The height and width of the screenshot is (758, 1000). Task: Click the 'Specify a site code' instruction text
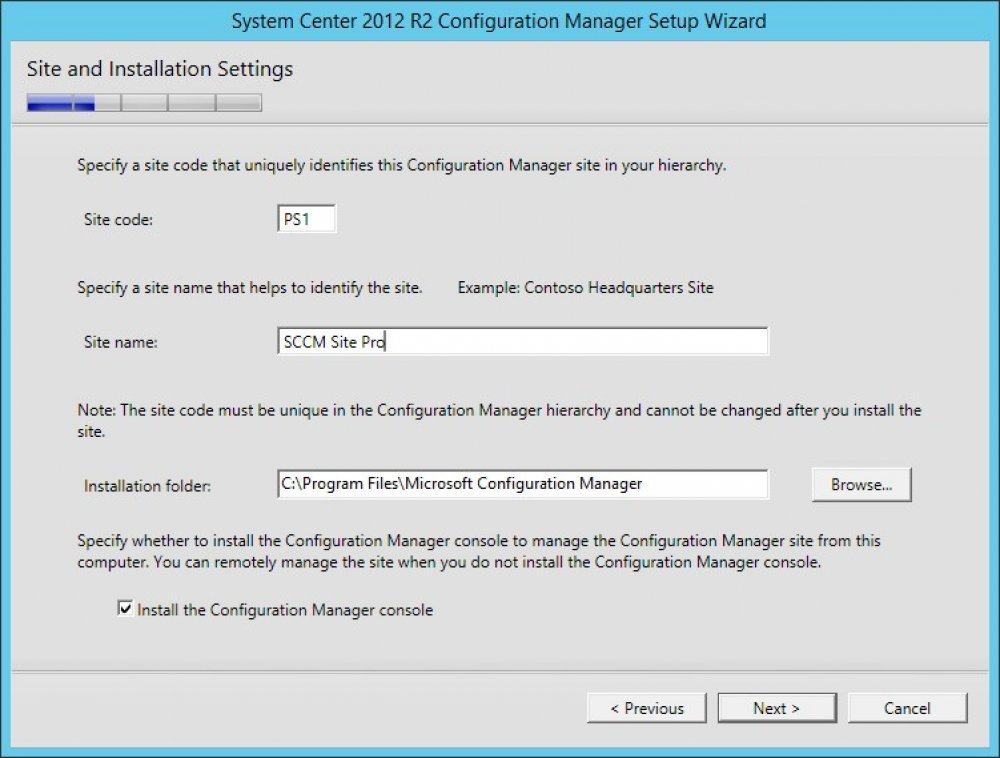[x=402, y=165]
